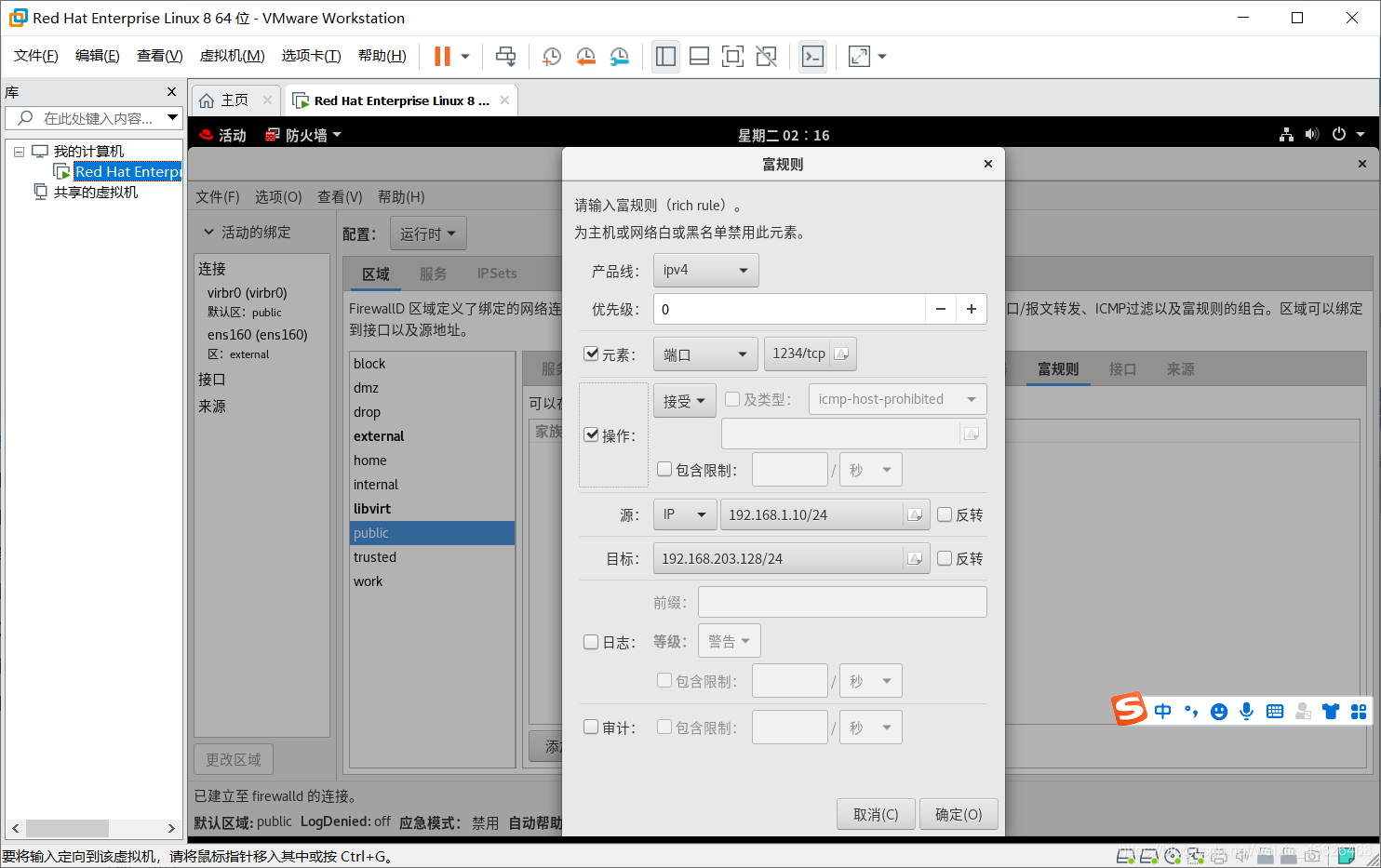Click the Unity mode toolbar icon

pos(766,57)
